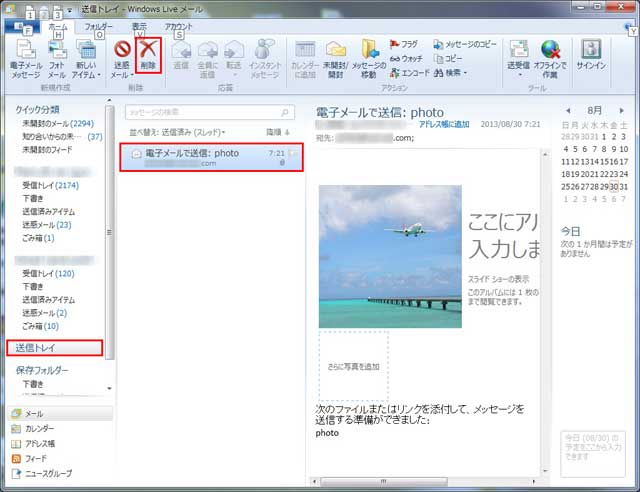Viewport: 640px width, 492px height.
Task: Switch to the 表示 ribbon tab
Action: click(x=140, y=26)
